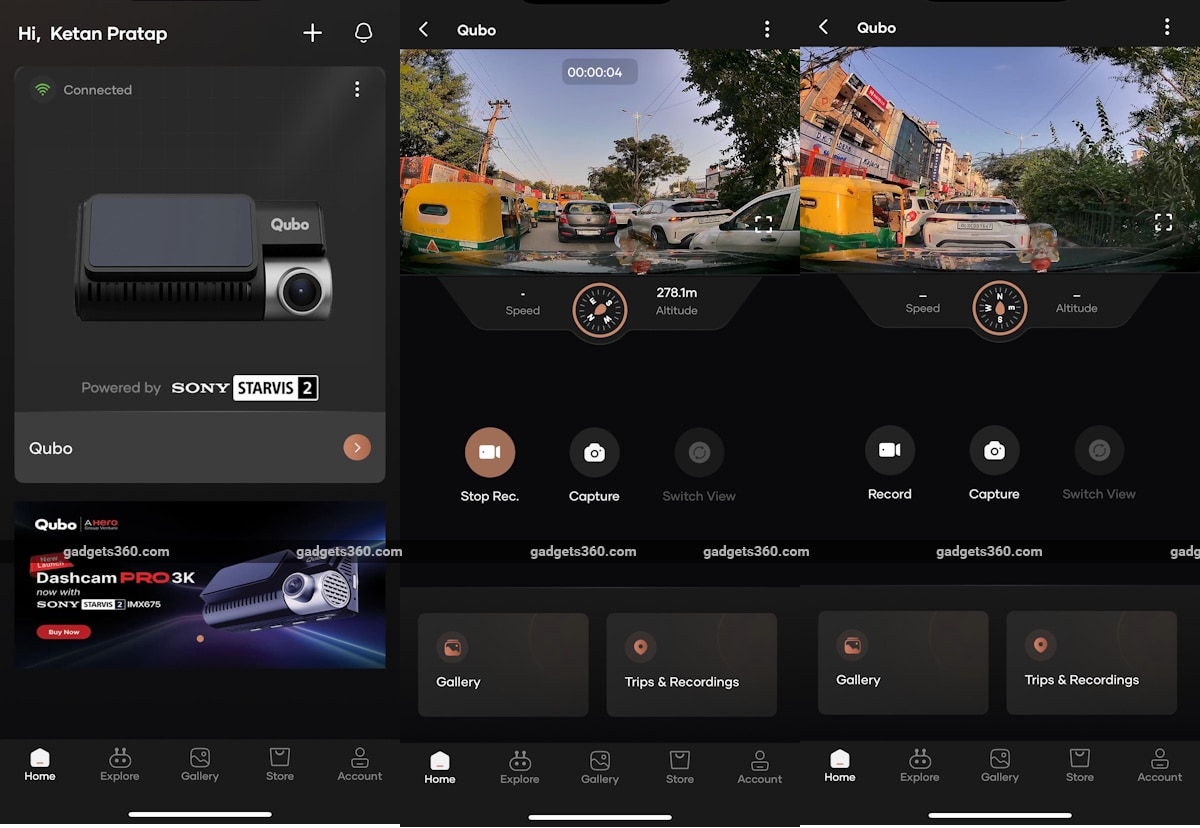Select Home tab in right screen
Viewport: 1200px width, 828px height.
coord(840,765)
